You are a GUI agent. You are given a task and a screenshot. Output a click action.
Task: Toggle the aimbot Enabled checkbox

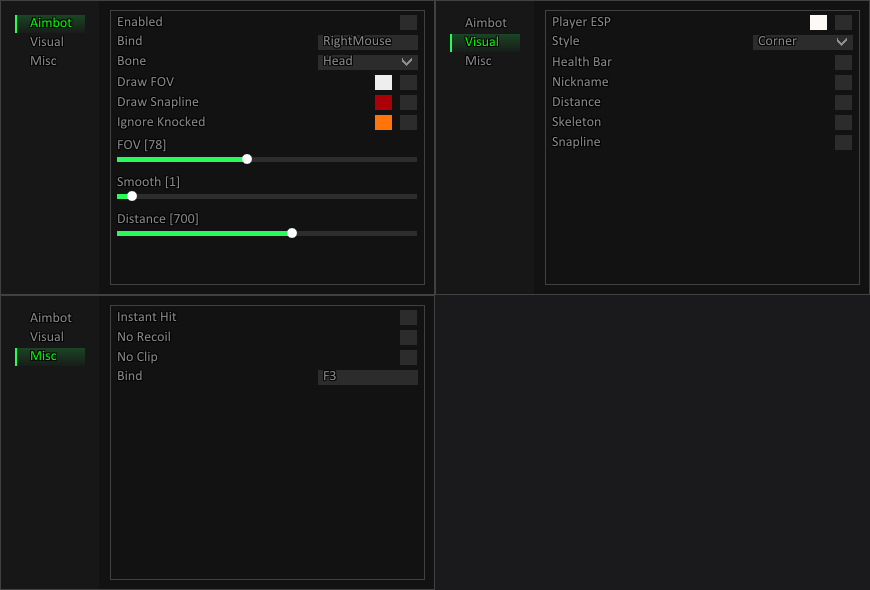click(x=408, y=22)
